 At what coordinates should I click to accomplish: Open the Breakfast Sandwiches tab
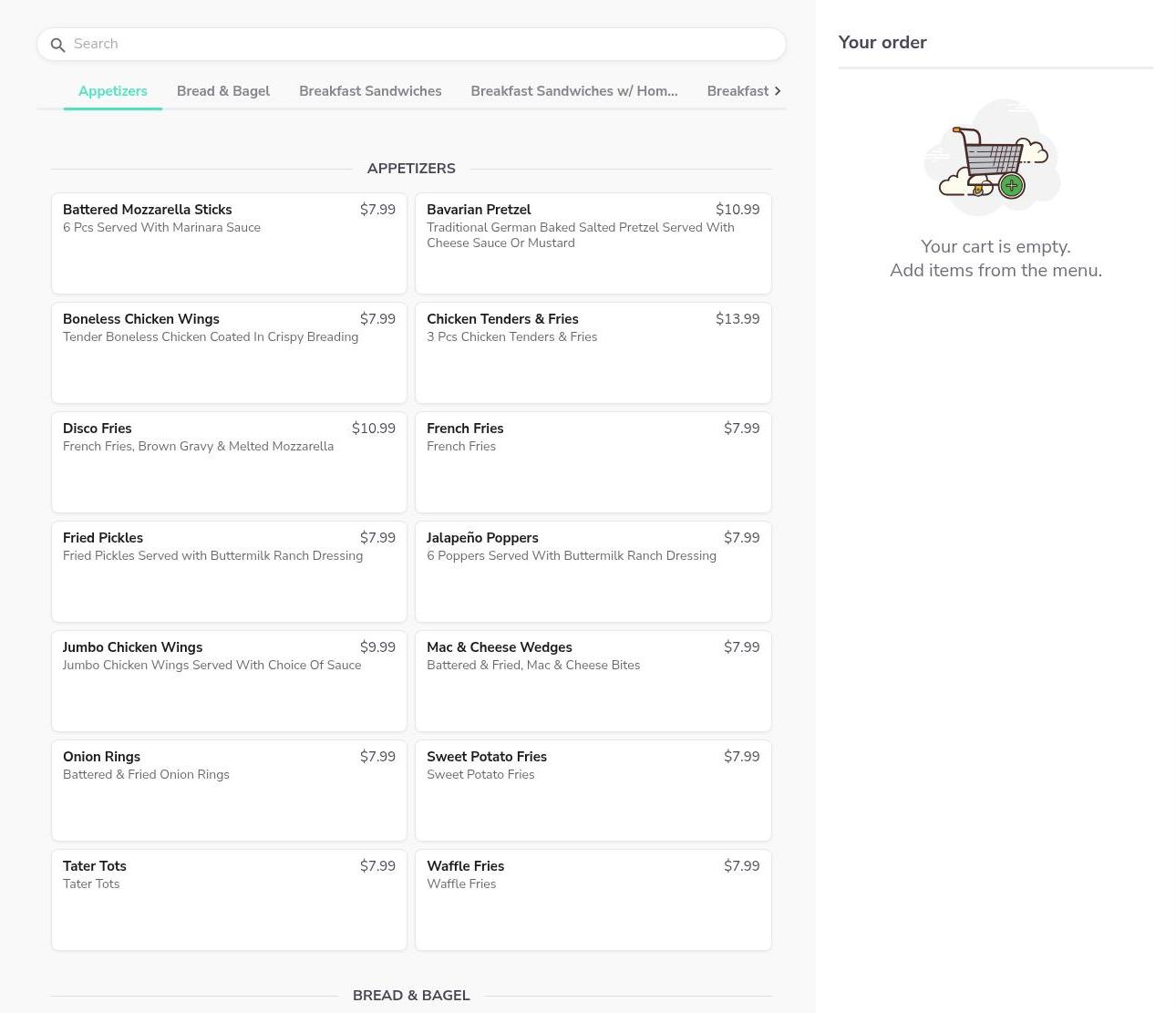[370, 91]
